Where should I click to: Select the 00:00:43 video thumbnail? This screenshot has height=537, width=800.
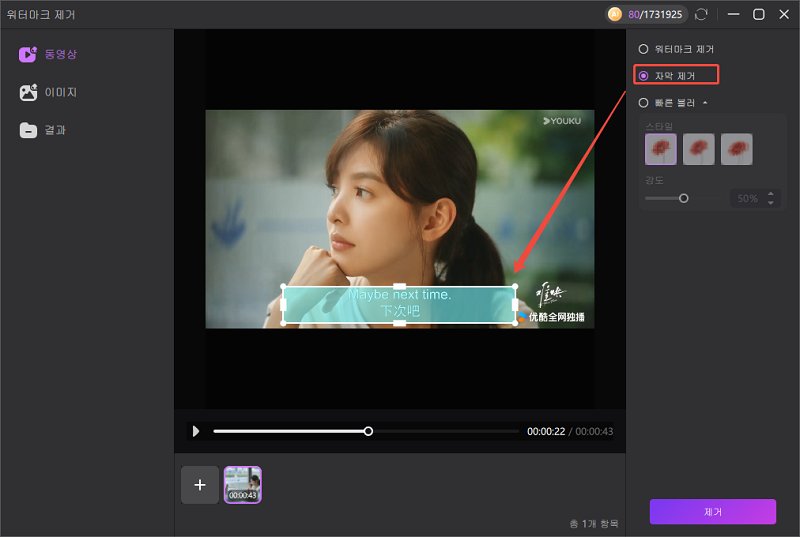click(242, 484)
